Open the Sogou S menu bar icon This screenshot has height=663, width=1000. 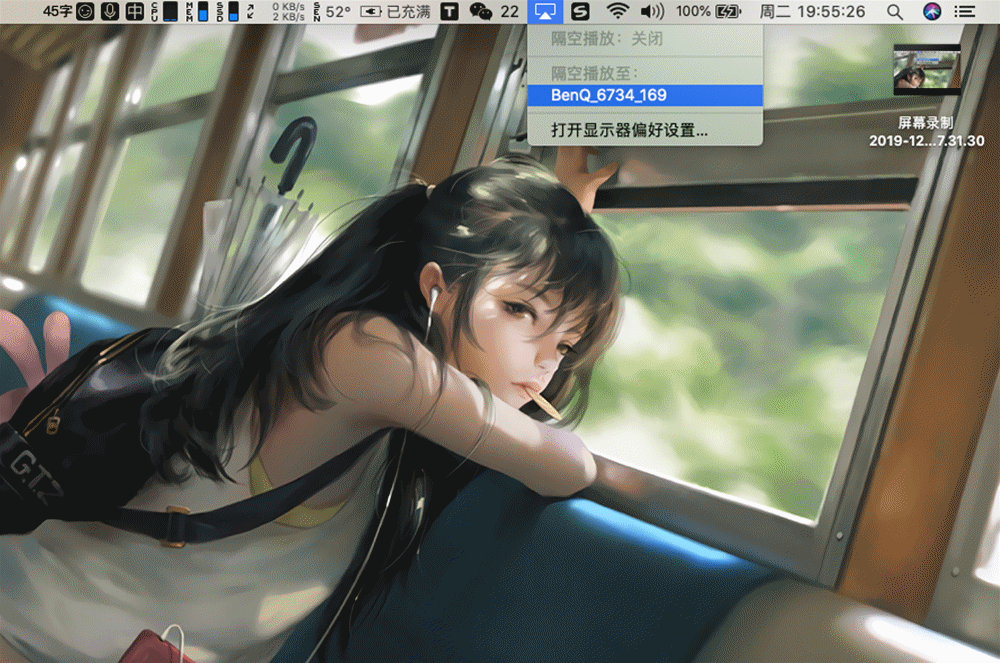tap(580, 11)
